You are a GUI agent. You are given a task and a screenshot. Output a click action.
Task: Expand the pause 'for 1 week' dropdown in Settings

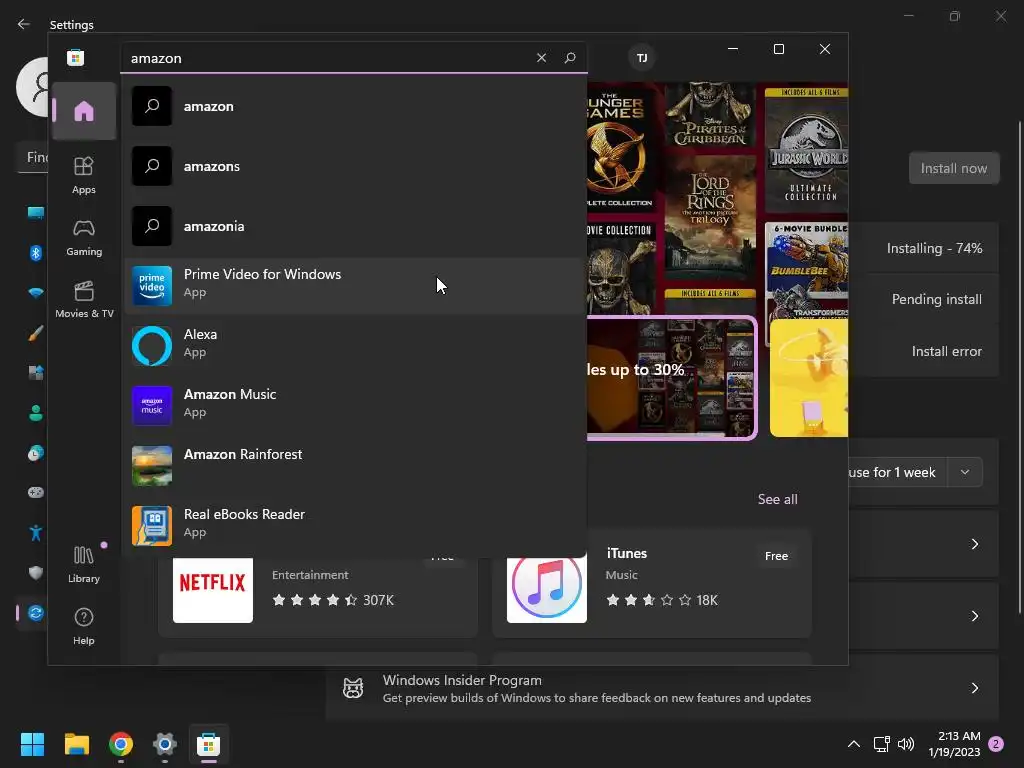[965, 472]
